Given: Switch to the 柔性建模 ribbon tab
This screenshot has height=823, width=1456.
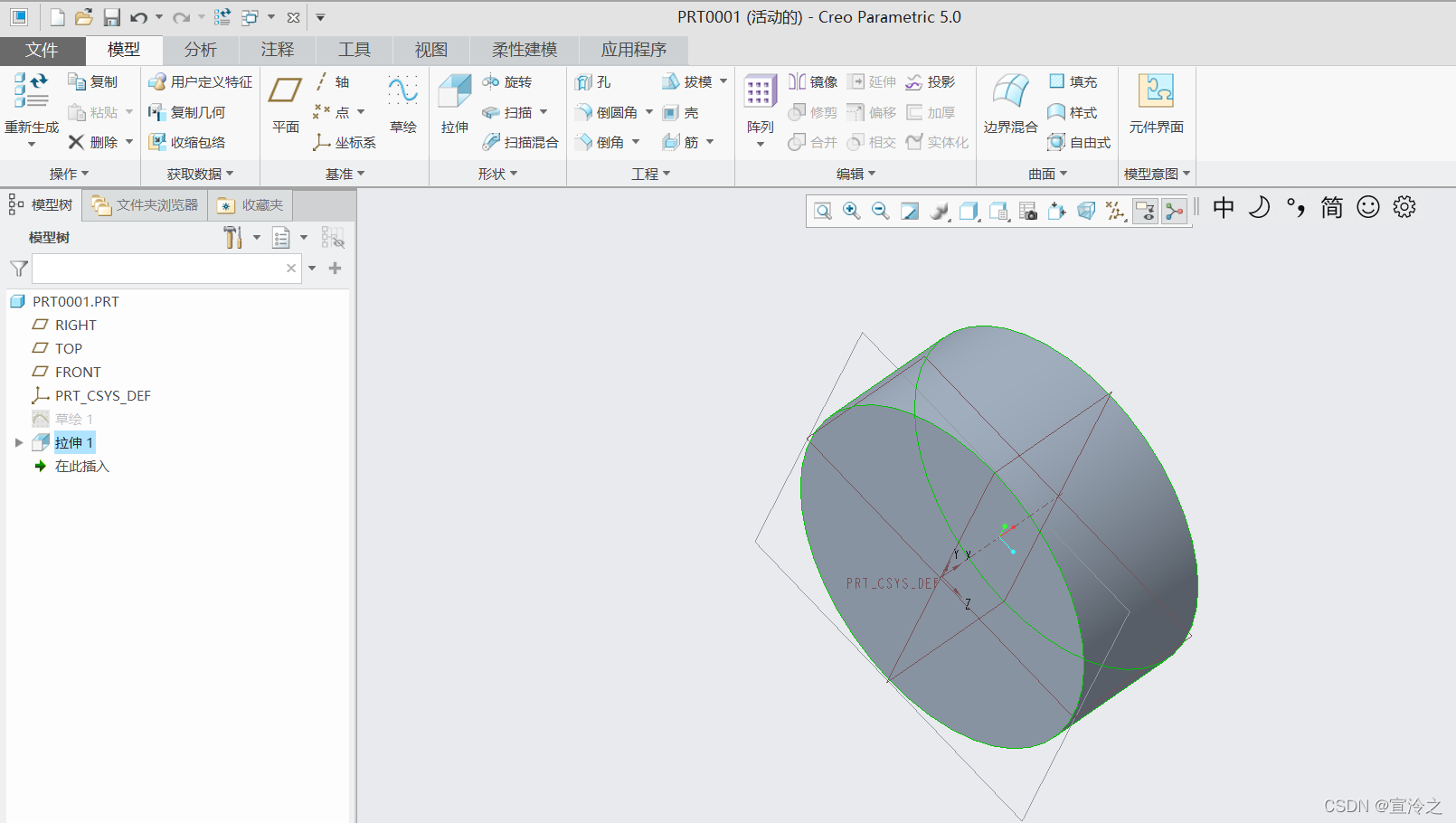Looking at the screenshot, I should 525,50.
